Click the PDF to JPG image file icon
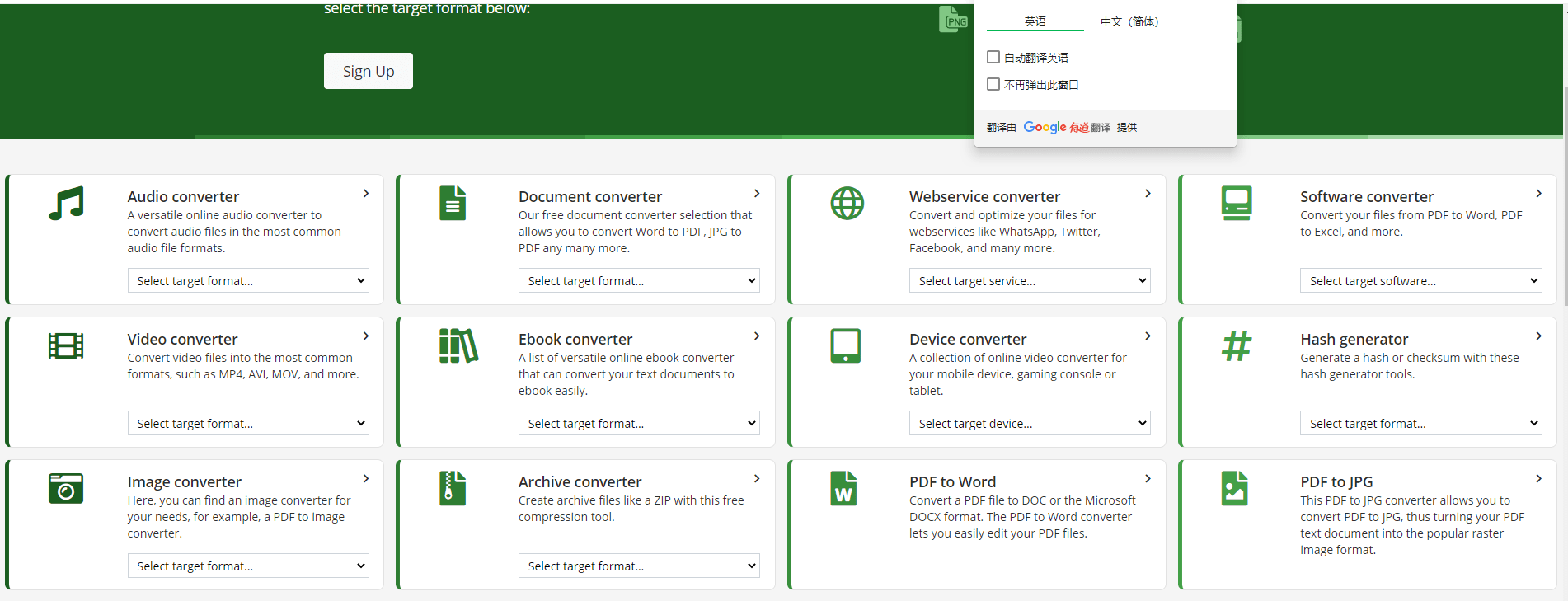 click(x=1234, y=488)
